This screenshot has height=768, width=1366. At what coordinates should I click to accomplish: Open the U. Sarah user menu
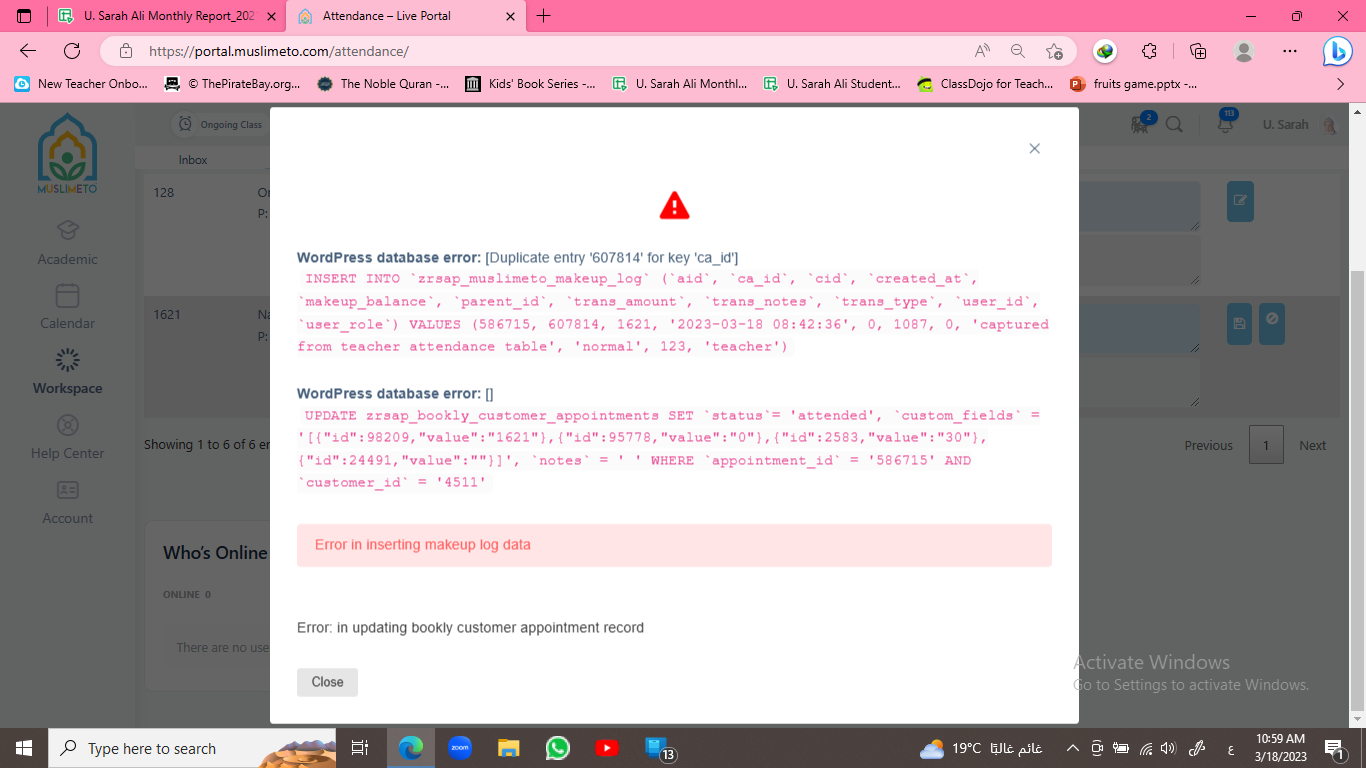click(1298, 125)
